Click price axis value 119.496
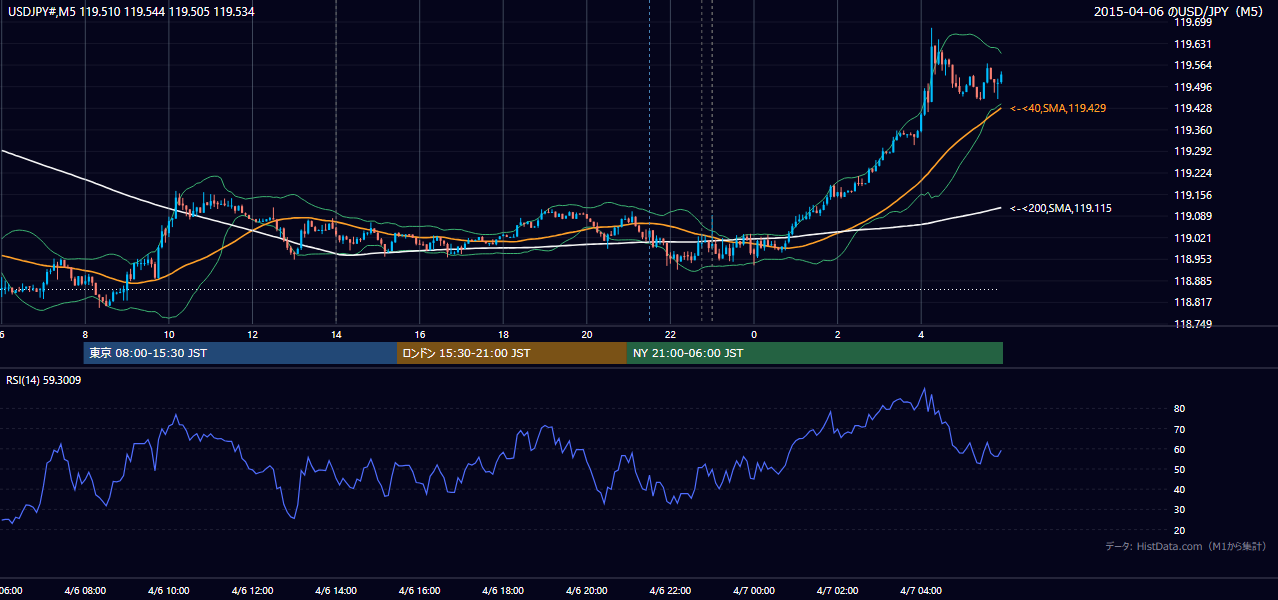 coord(1192,87)
